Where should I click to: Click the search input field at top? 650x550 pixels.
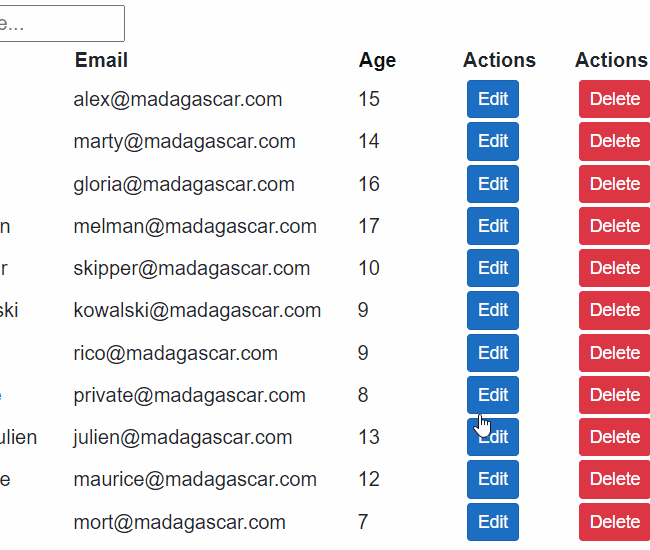[x=60, y=24]
